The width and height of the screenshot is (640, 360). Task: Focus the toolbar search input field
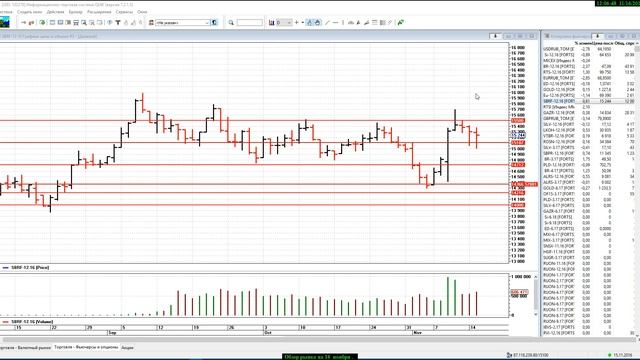pyautogui.click(x=249, y=22)
